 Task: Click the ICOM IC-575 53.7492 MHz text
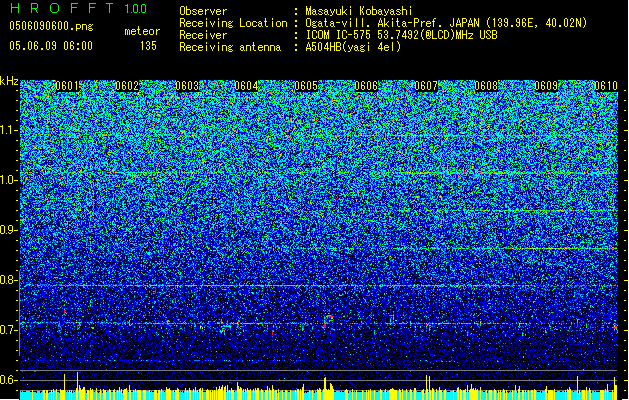[x=401, y=35]
